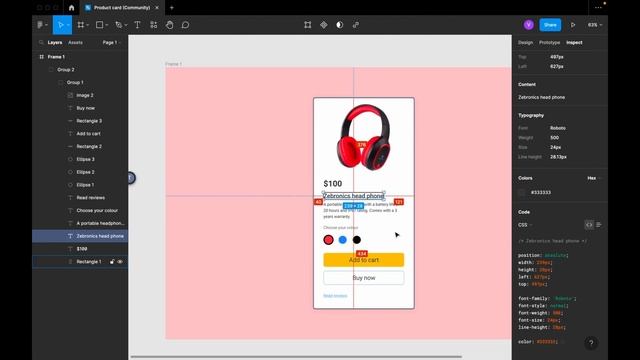Switch to the Prototype tab
640x360 pixels.
(x=549, y=42)
